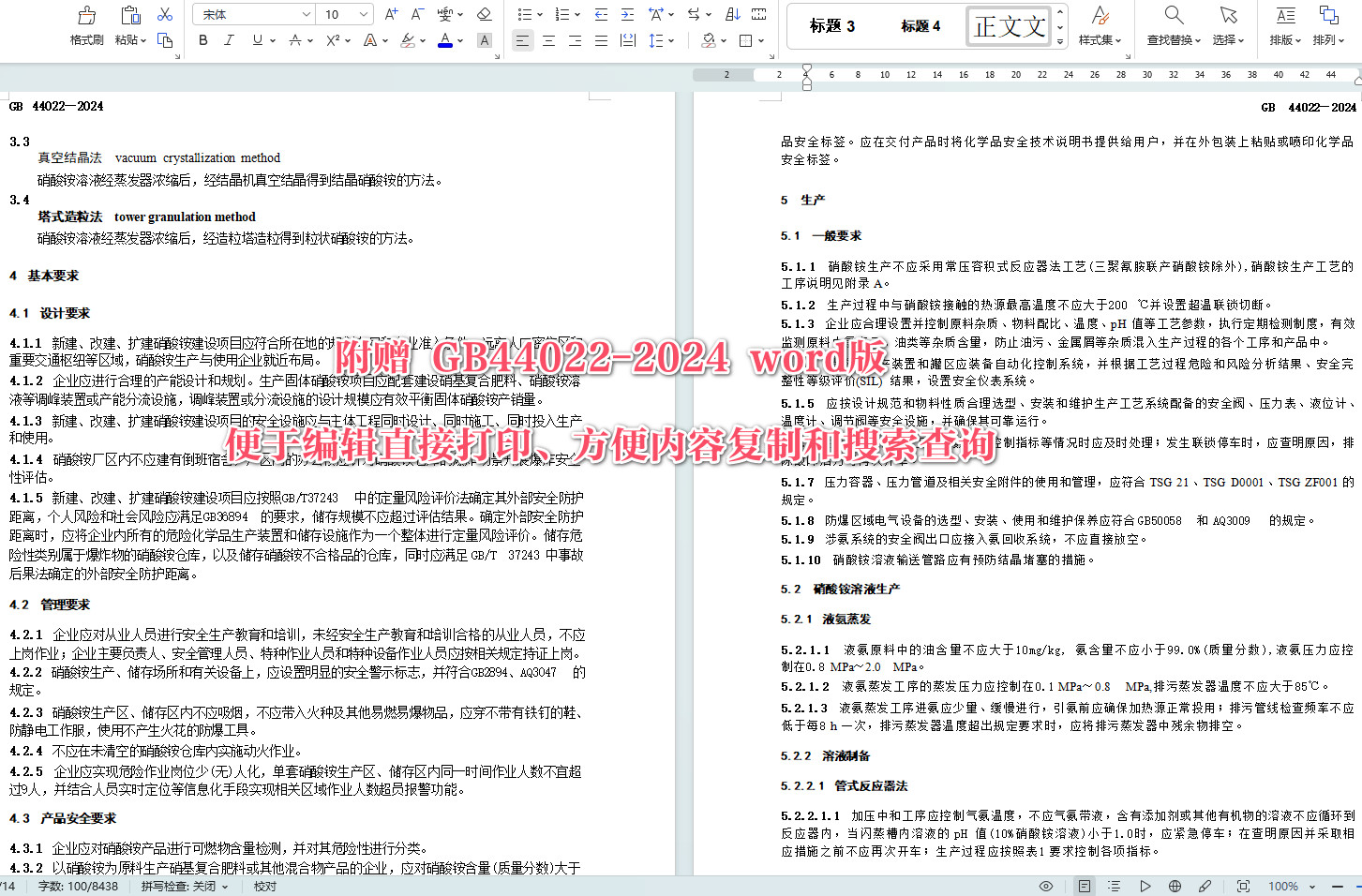Toggle bold formatting

click(202, 40)
